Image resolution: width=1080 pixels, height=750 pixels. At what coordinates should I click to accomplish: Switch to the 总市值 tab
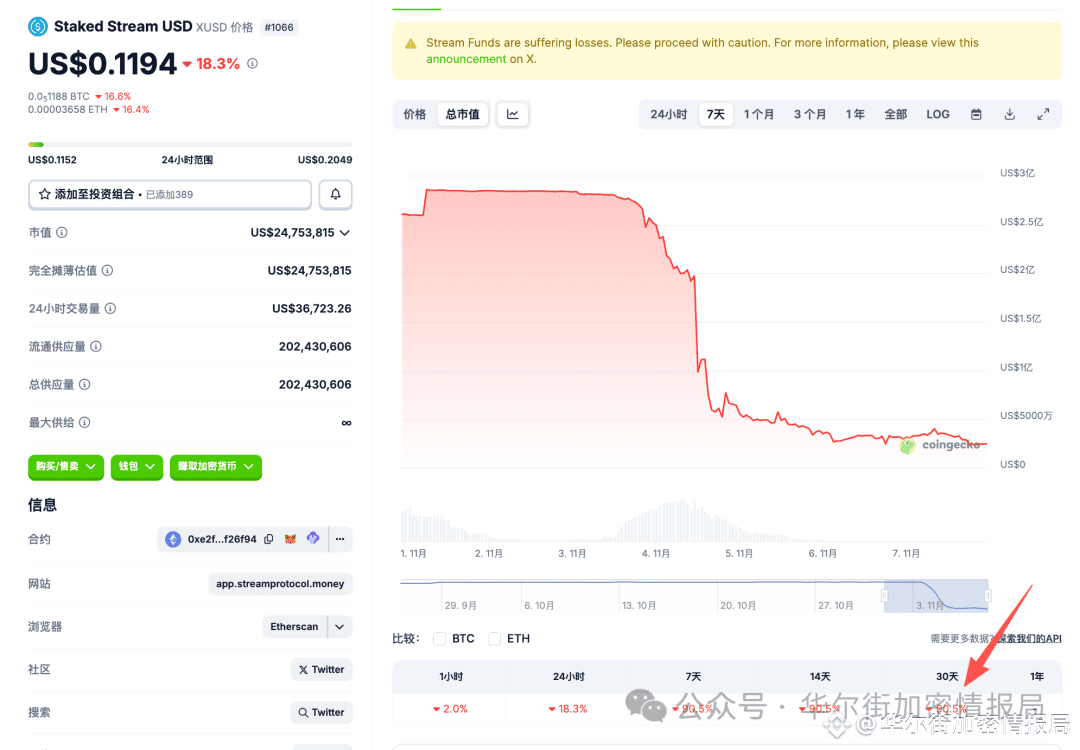(462, 114)
